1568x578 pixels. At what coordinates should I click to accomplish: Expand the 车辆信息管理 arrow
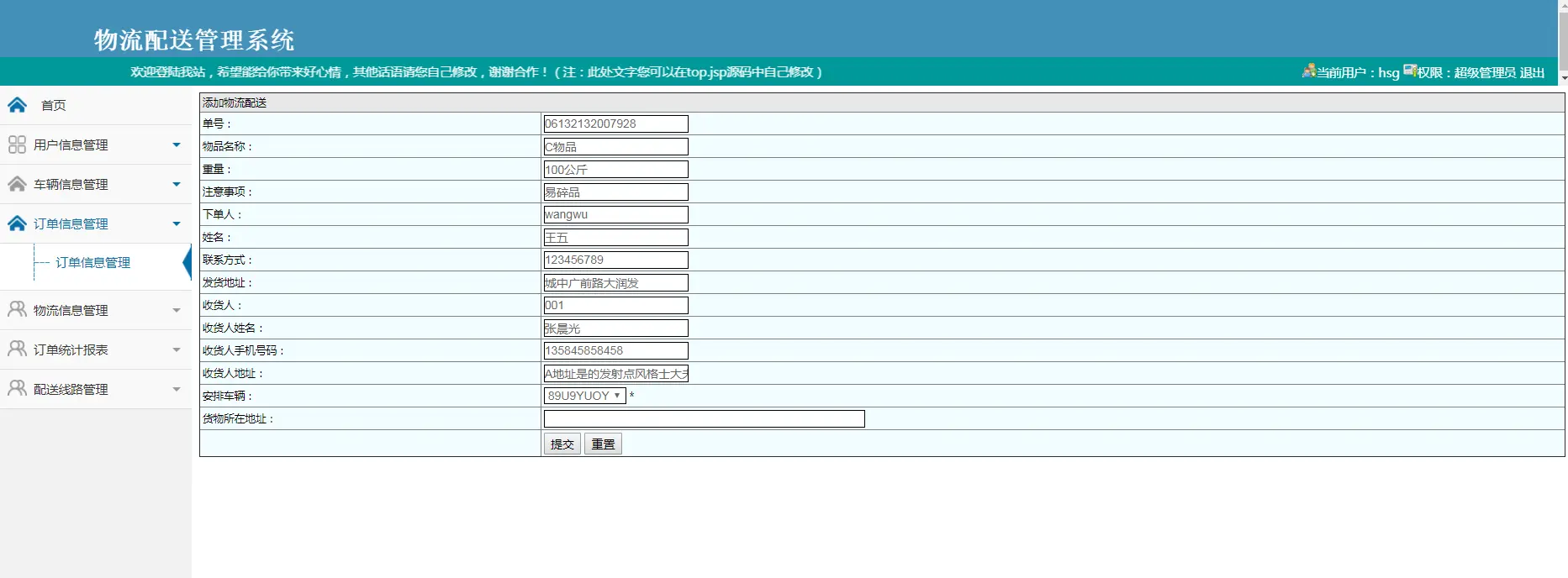(177, 184)
